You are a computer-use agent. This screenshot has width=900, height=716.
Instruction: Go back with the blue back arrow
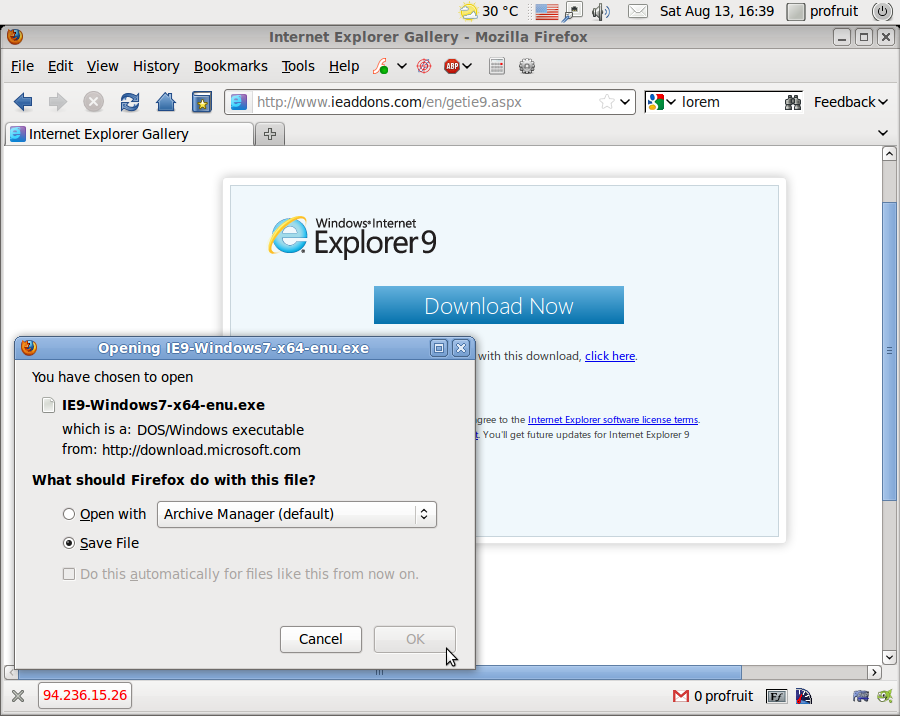(x=23, y=102)
